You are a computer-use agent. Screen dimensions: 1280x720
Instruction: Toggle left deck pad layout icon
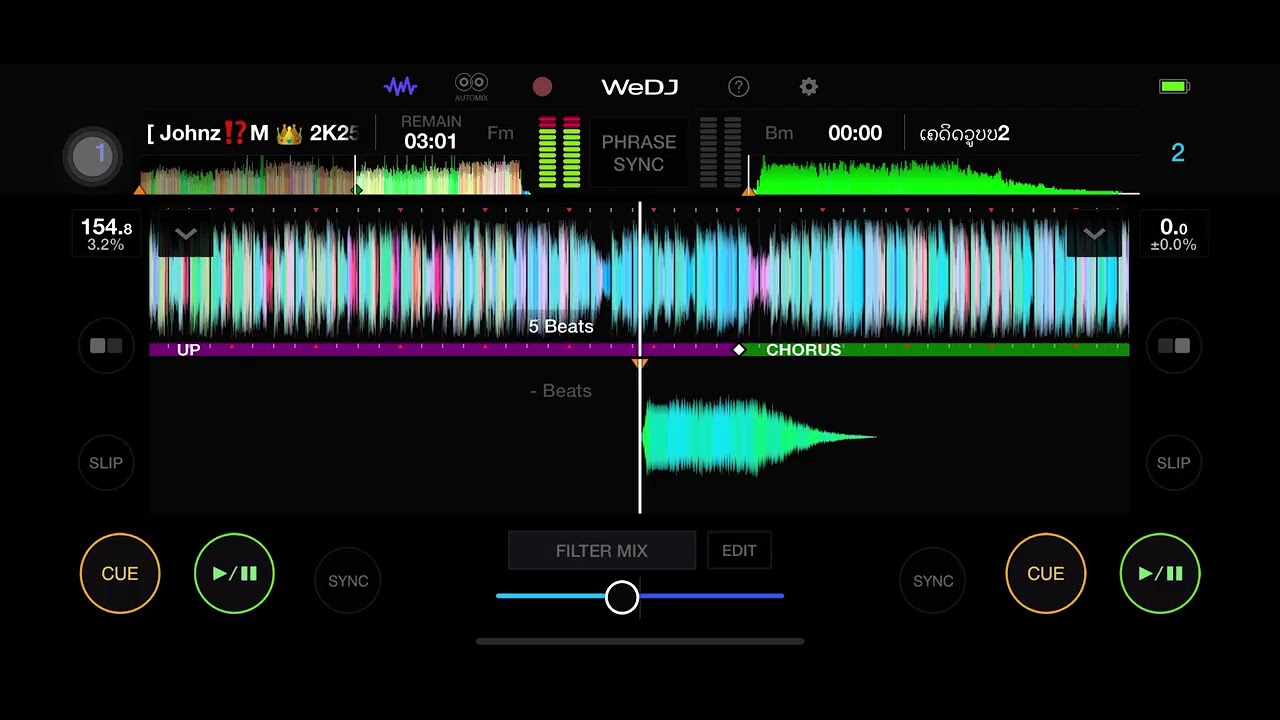106,346
